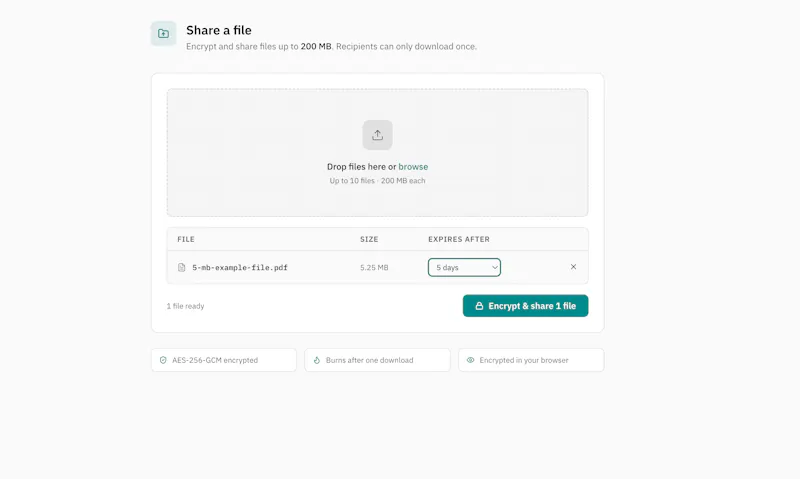Click the 200 MB limit in the subtitle
Viewport: 800px width, 479px height.
pyautogui.click(x=316, y=46)
